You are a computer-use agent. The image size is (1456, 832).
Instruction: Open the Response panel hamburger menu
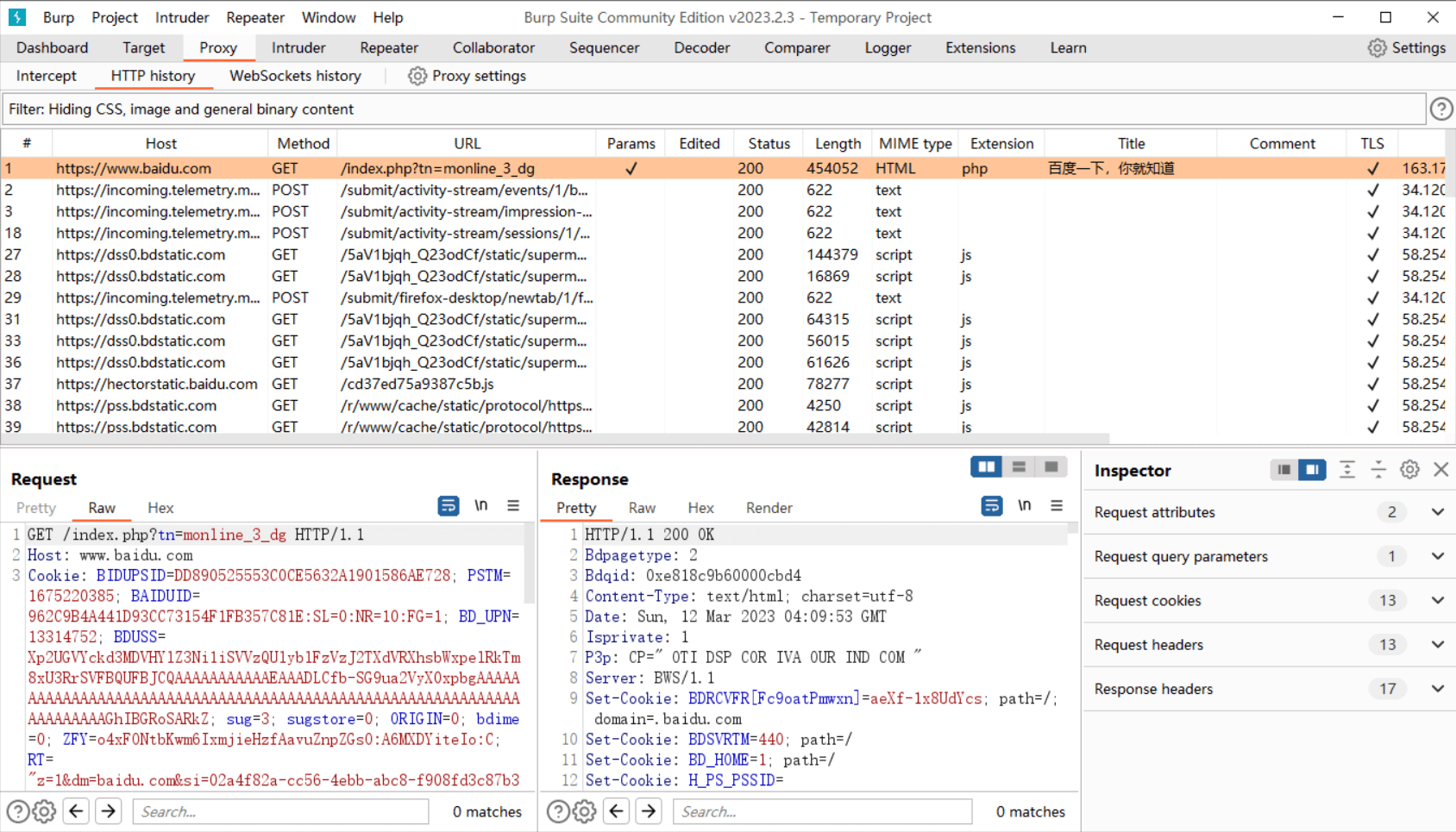click(1057, 506)
